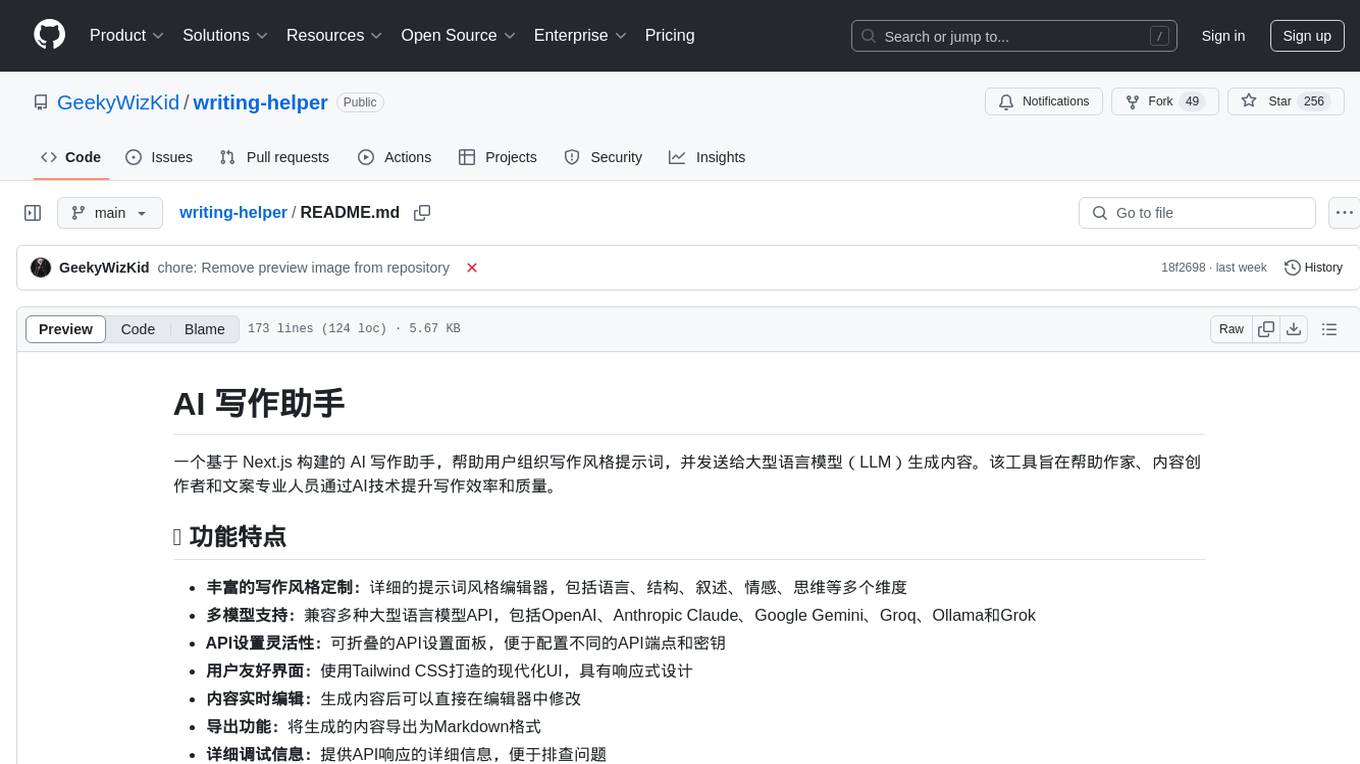Open the Raw file view
The image size is (1360, 764).
[1231, 329]
